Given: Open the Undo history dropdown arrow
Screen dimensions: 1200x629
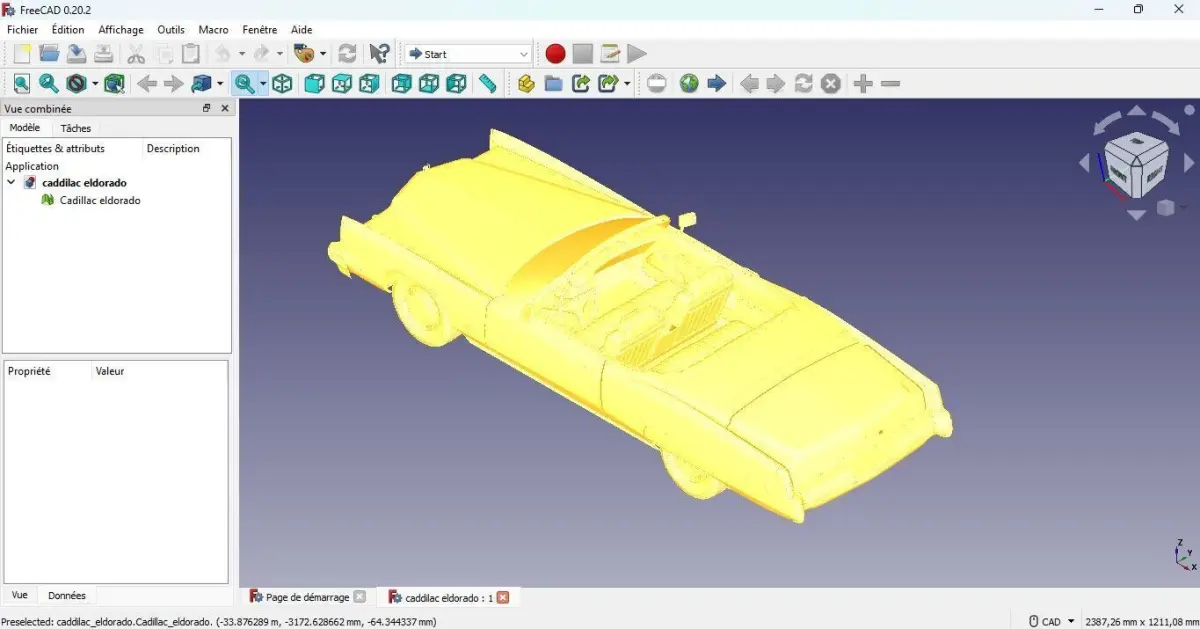Looking at the screenshot, I should pos(242,54).
